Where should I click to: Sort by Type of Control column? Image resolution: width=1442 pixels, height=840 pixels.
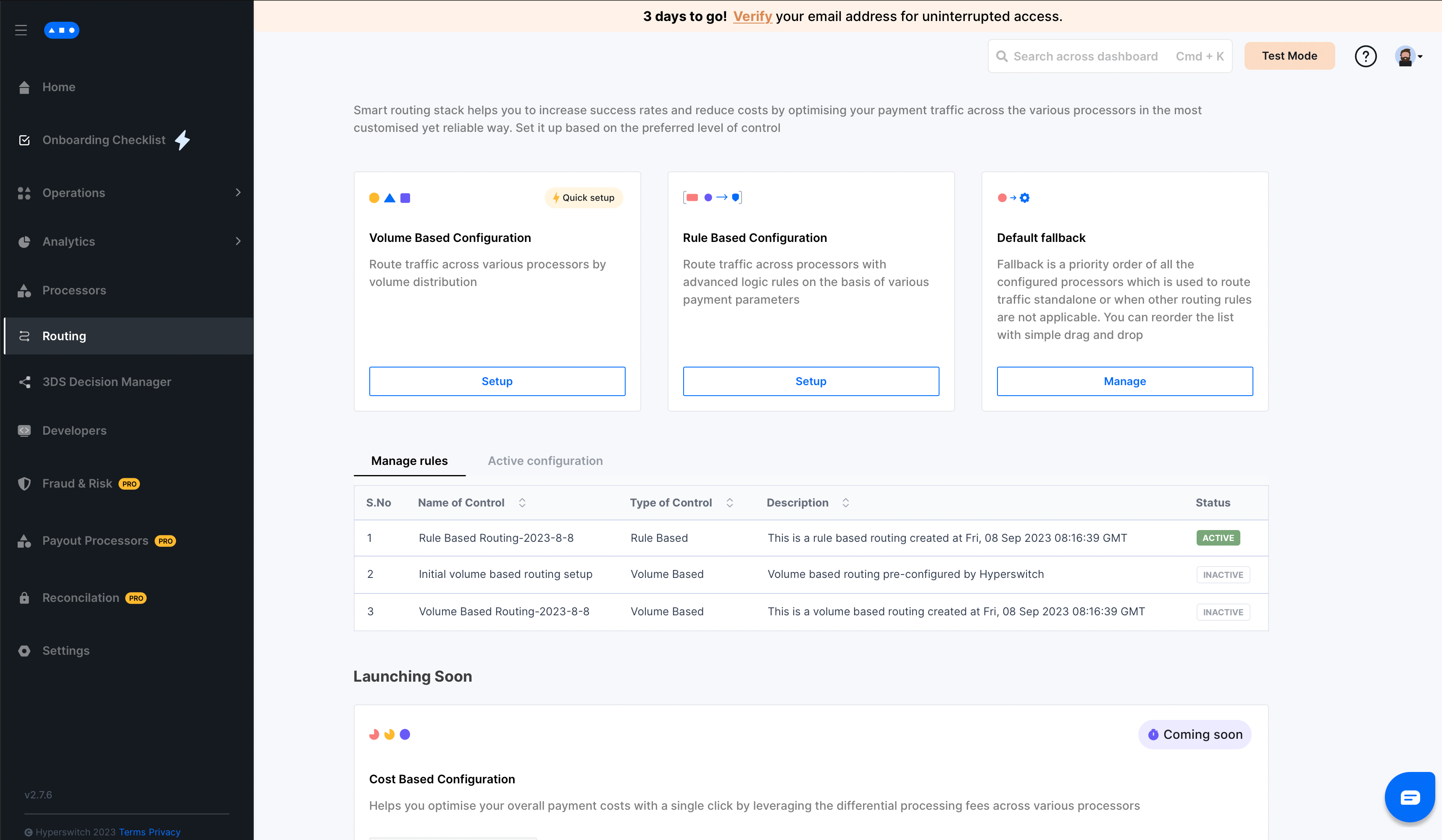pyautogui.click(x=729, y=503)
